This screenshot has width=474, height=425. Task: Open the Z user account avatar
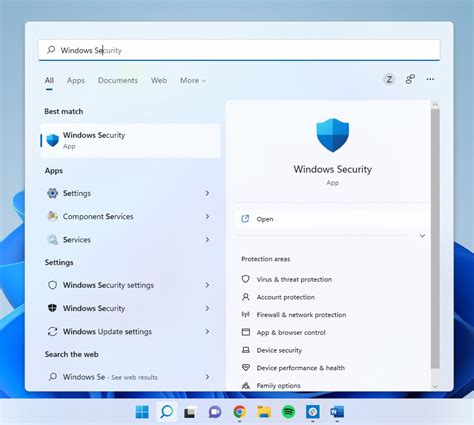(x=389, y=79)
